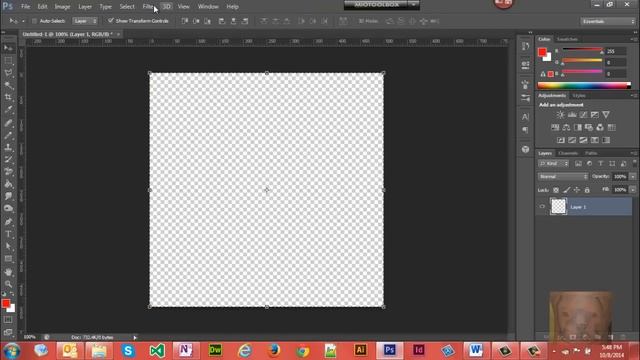Image resolution: width=640 pixels, height=360 pixels.
Task: Expand the status bar info arrow
Action: click(135, 338)
